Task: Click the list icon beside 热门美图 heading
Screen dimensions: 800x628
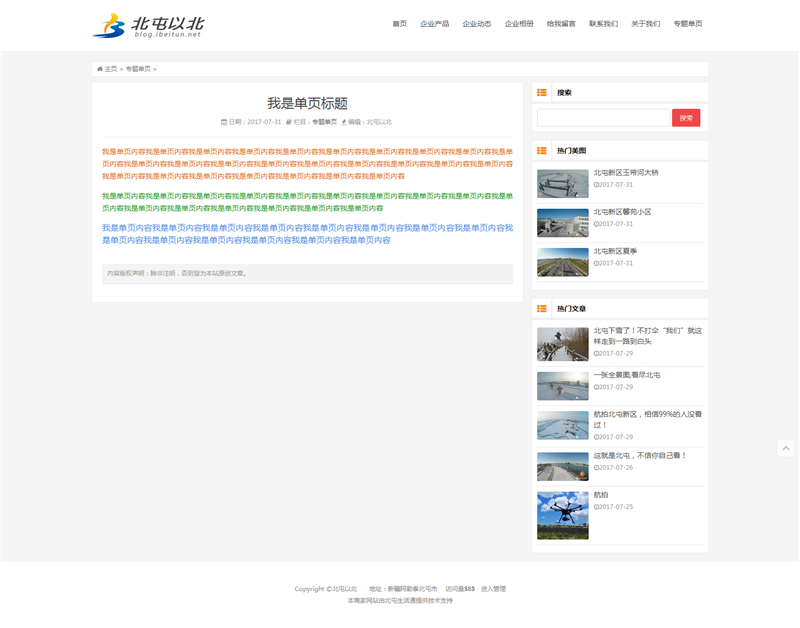Action: pyautogui.click(x=542, y=151)
